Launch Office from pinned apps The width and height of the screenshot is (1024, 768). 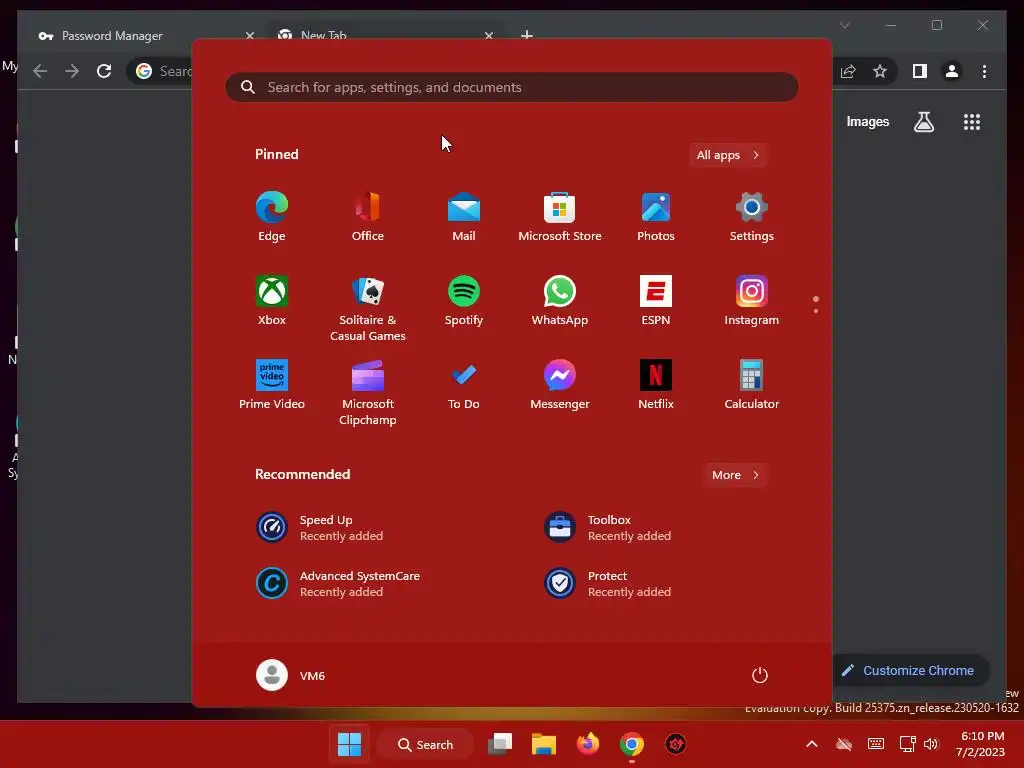coord(368,217)
